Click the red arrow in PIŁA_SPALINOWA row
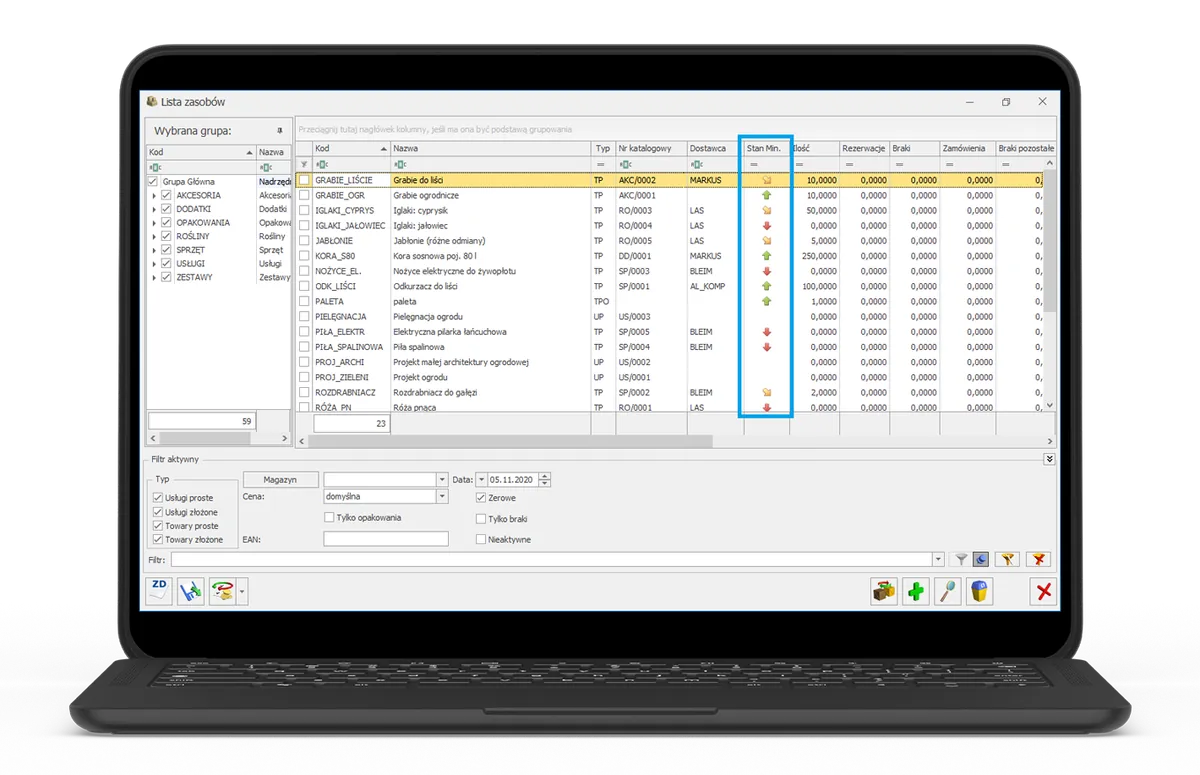The width and height of the screenshot is (1200, 775). point(767,347)
